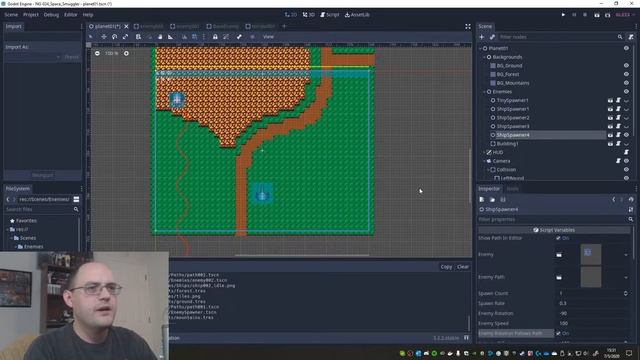The image size is (640, 360).
Task: Clear the output log
Action: [x=463, y=267]
